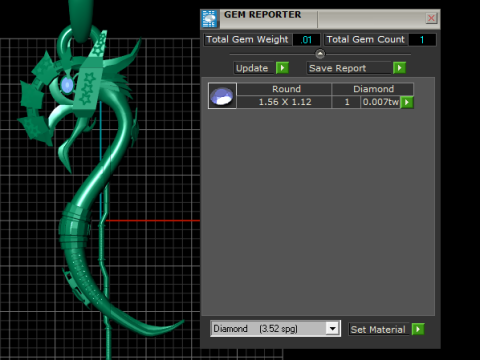This screenshot has height=360, width=480.
Task: Click the quantity cell showing 1 in gem row
Action: pos(347,102)
